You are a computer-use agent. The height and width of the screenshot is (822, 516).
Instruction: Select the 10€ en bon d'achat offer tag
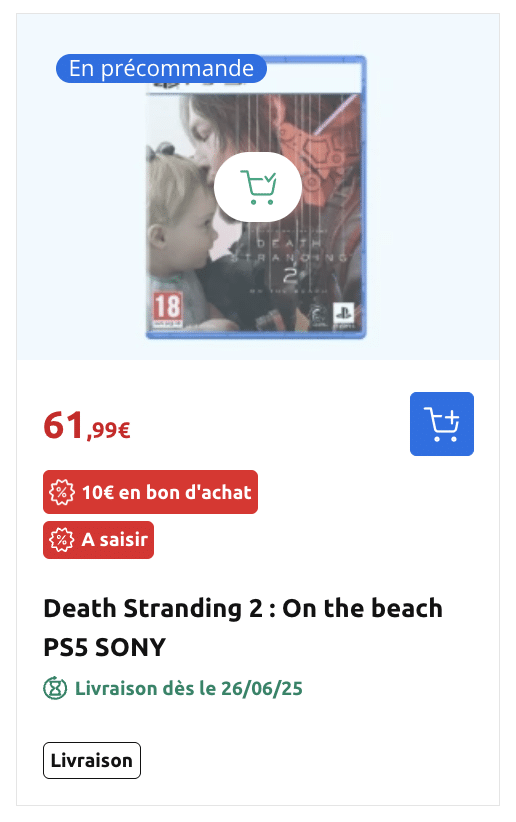(150, 492)
